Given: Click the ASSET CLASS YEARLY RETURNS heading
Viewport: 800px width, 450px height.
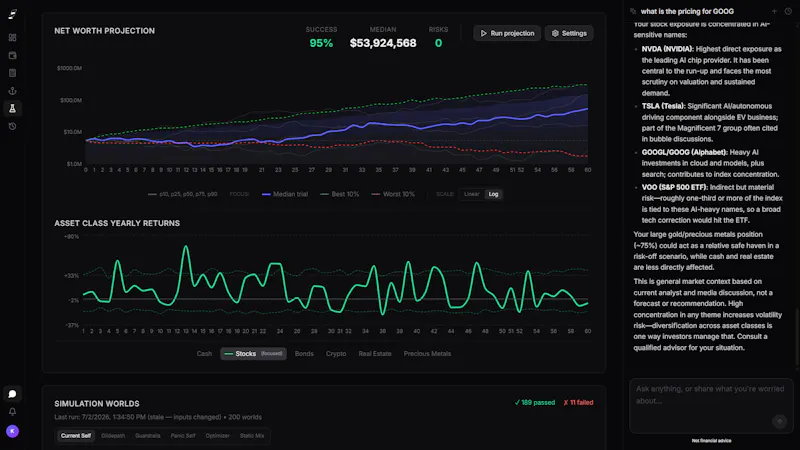Looking at the screenshot, I should (x=117, y=223).
